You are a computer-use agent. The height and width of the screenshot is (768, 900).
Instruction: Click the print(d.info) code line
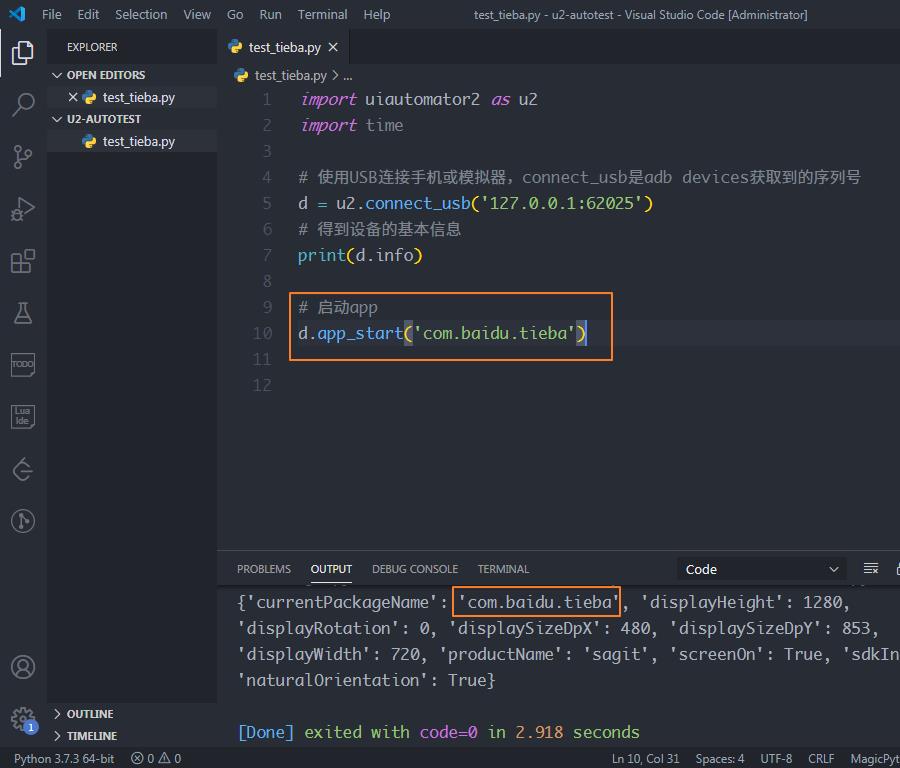360,255
